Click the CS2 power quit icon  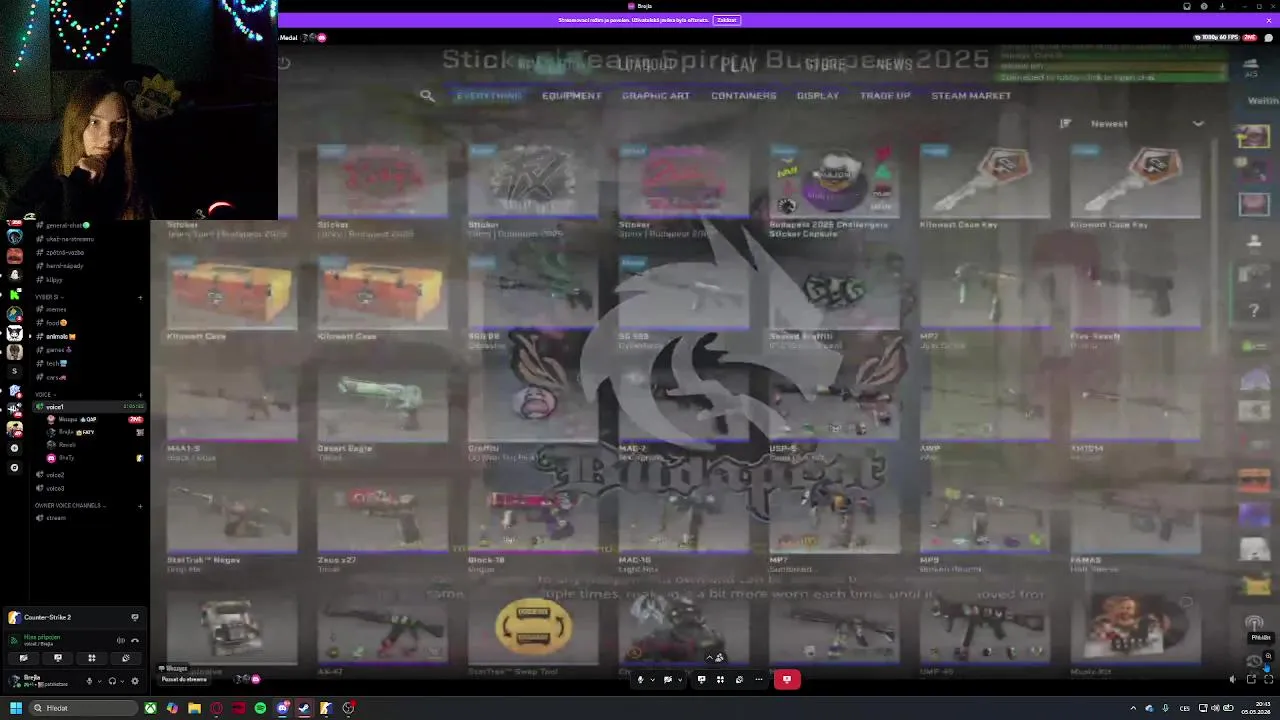[284, 63]
